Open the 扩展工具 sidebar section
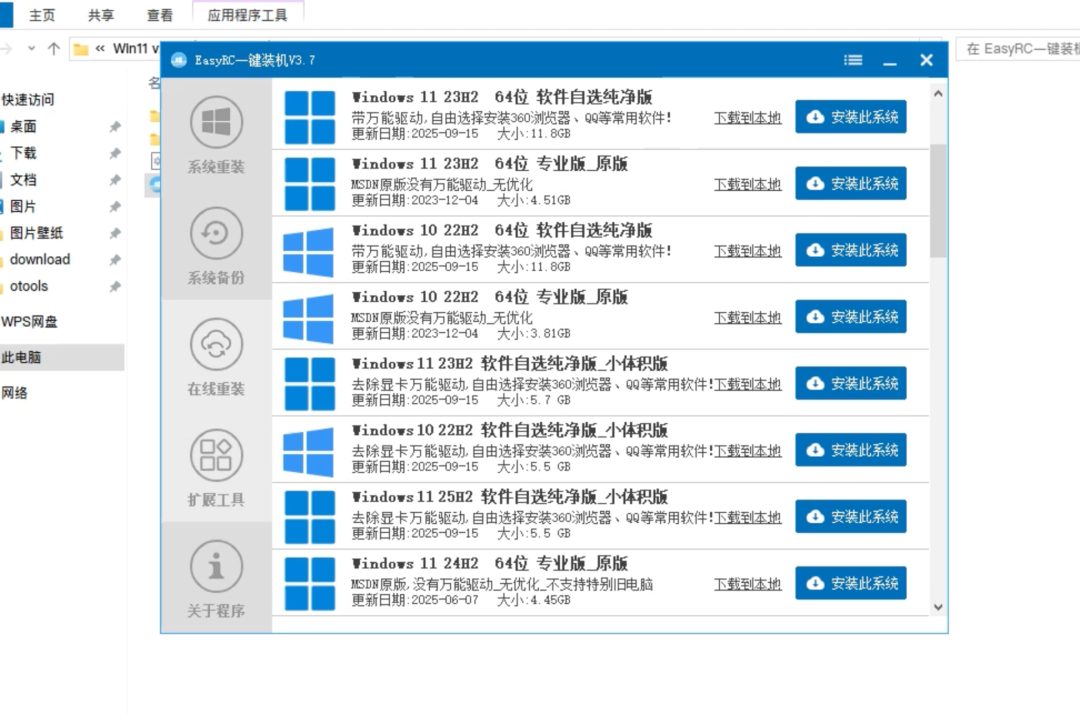The width and height of the screenshot is (1080, 714). [216, 467]
